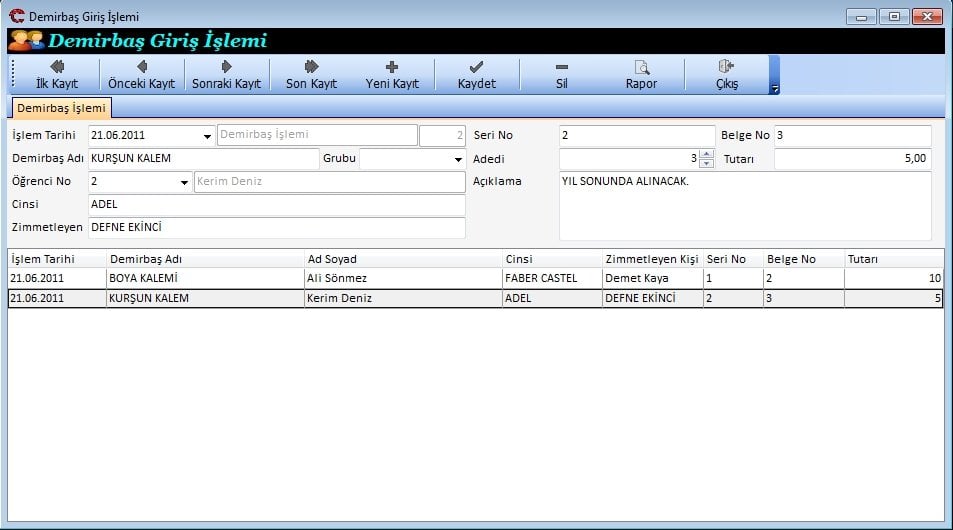Sort by the Demirbaş Adı column header
The width and height of the screenshot is (953, 530).
pyautogui.click(x=204, y=259)
